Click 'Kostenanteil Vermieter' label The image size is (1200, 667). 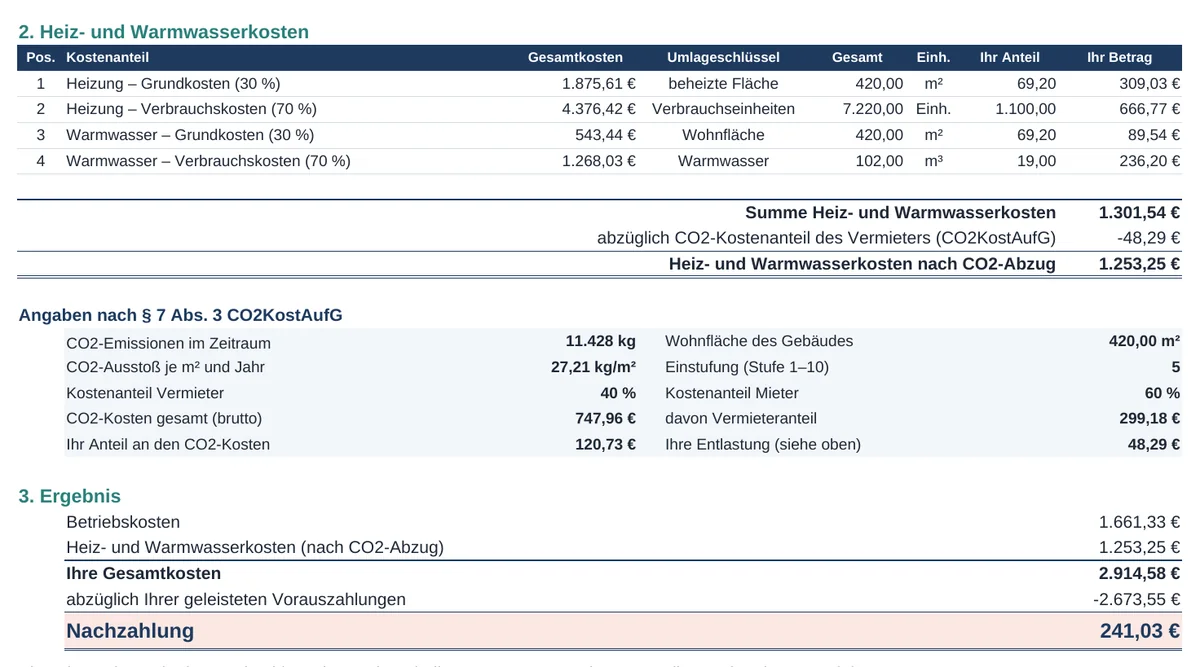click(145, 393)
